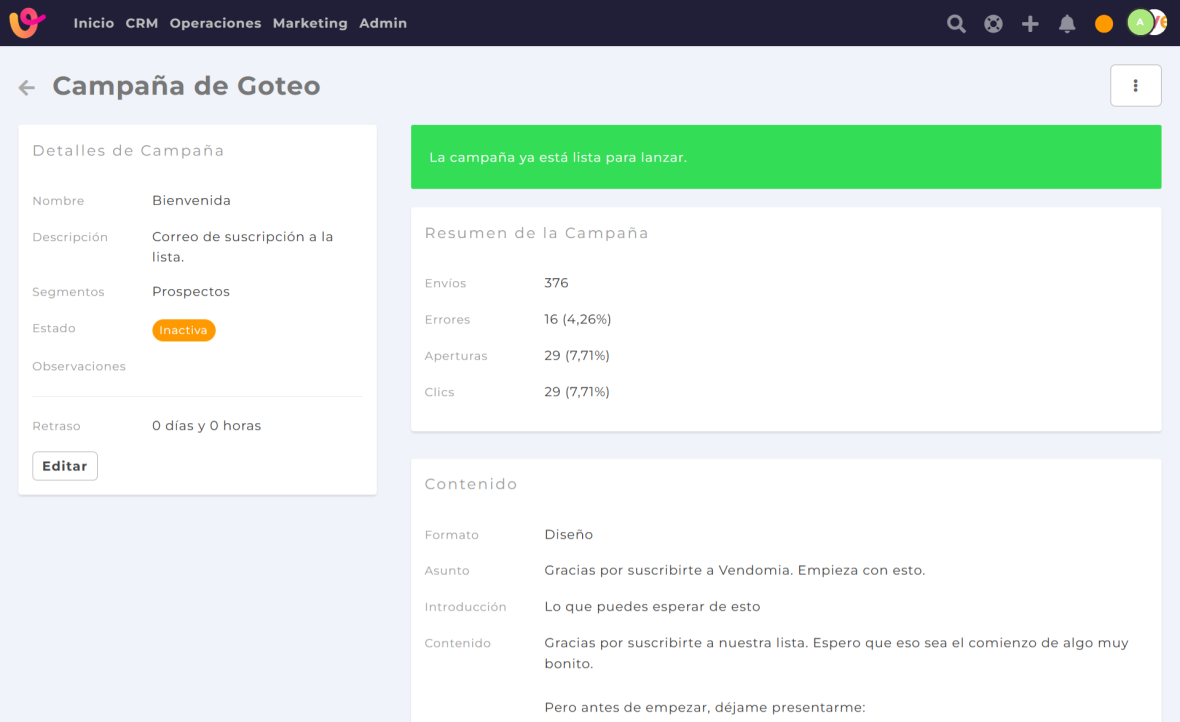Click the Inactiva status badge
Viewport: 1180px width, 722px height.
[183, 330]
